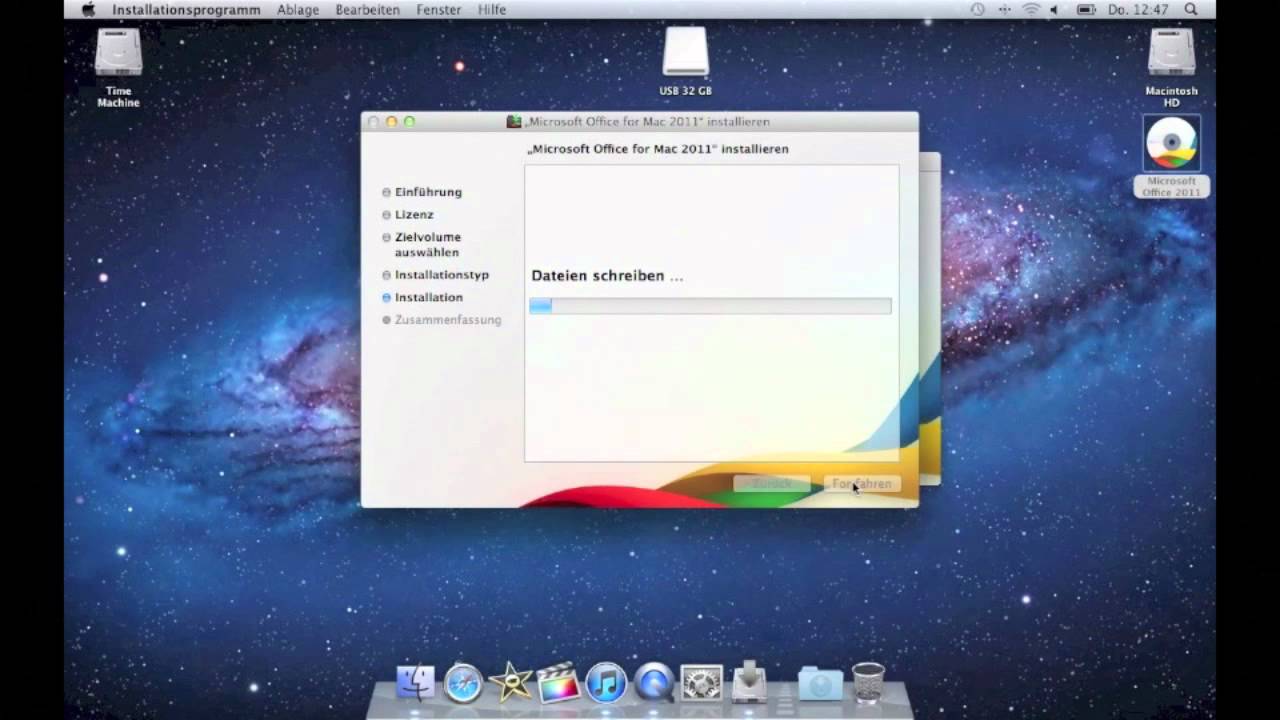Open the Apple menu

pos(88,9)
